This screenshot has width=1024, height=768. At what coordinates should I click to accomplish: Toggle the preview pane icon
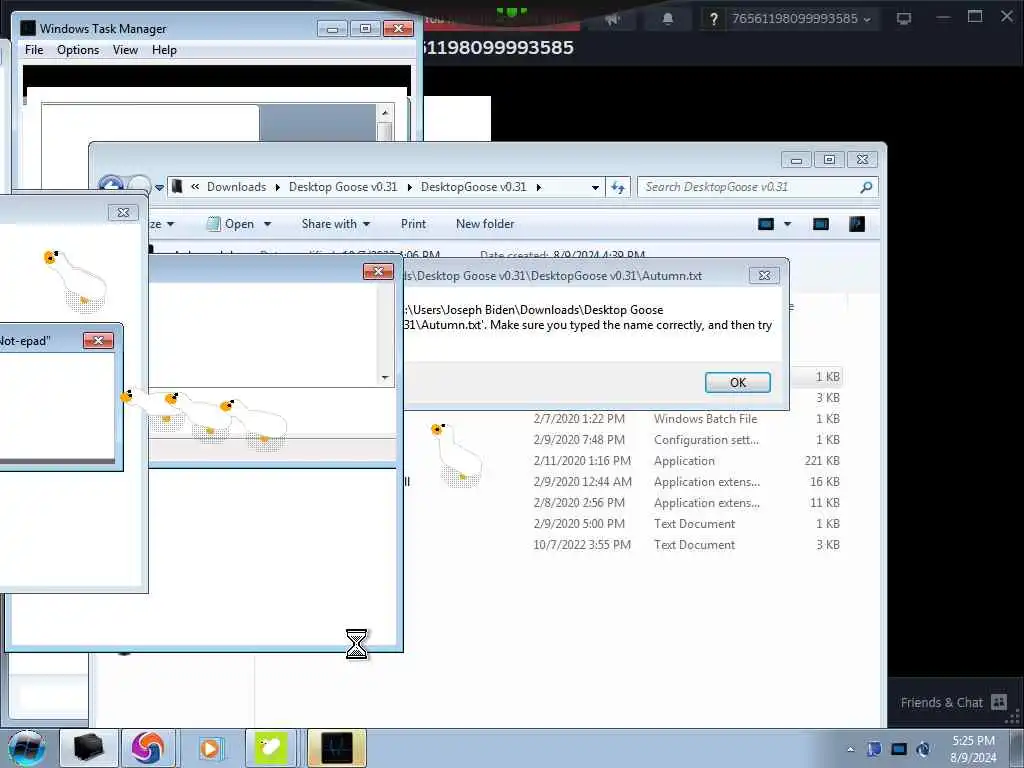(x=821, y=225)
